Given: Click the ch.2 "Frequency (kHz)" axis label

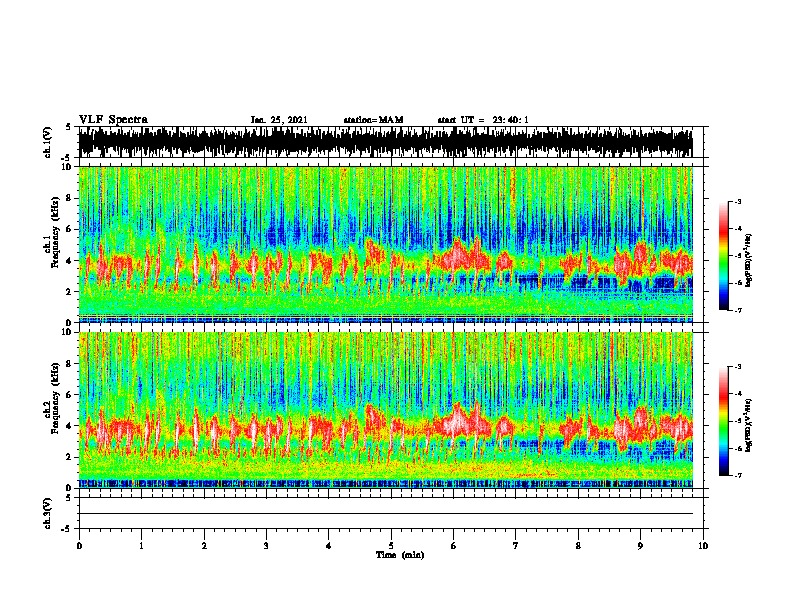Looking at the screenshot, I should 56,399.
